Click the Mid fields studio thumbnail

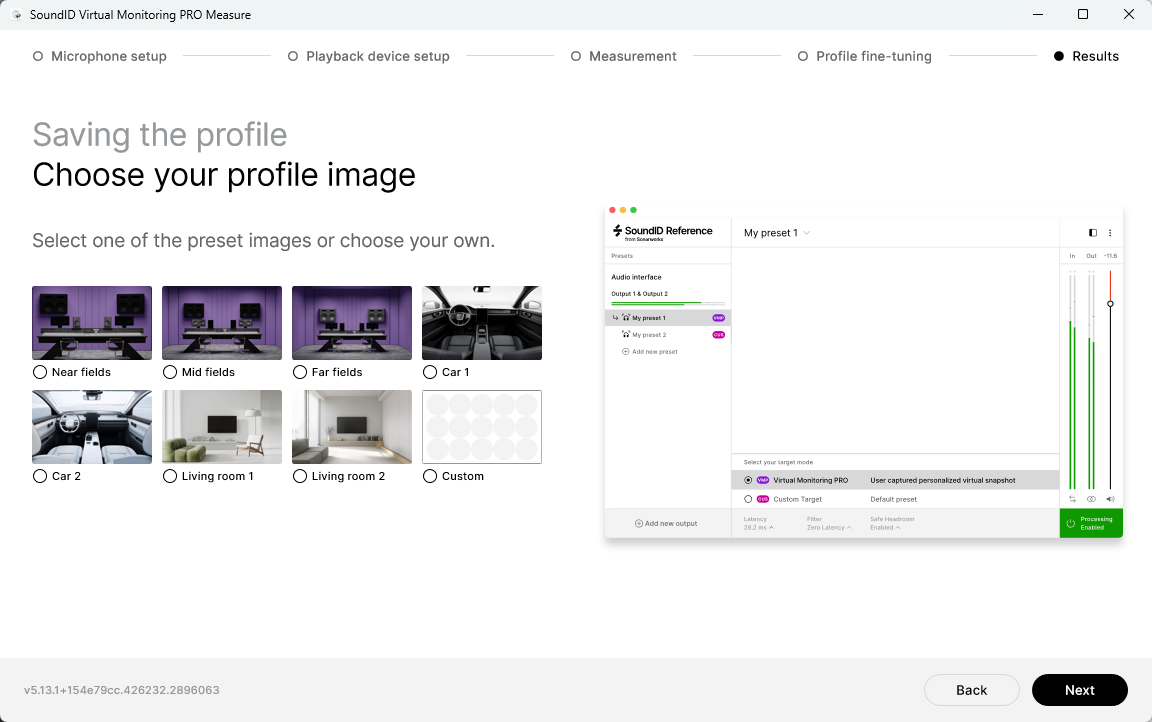[222, 322]
